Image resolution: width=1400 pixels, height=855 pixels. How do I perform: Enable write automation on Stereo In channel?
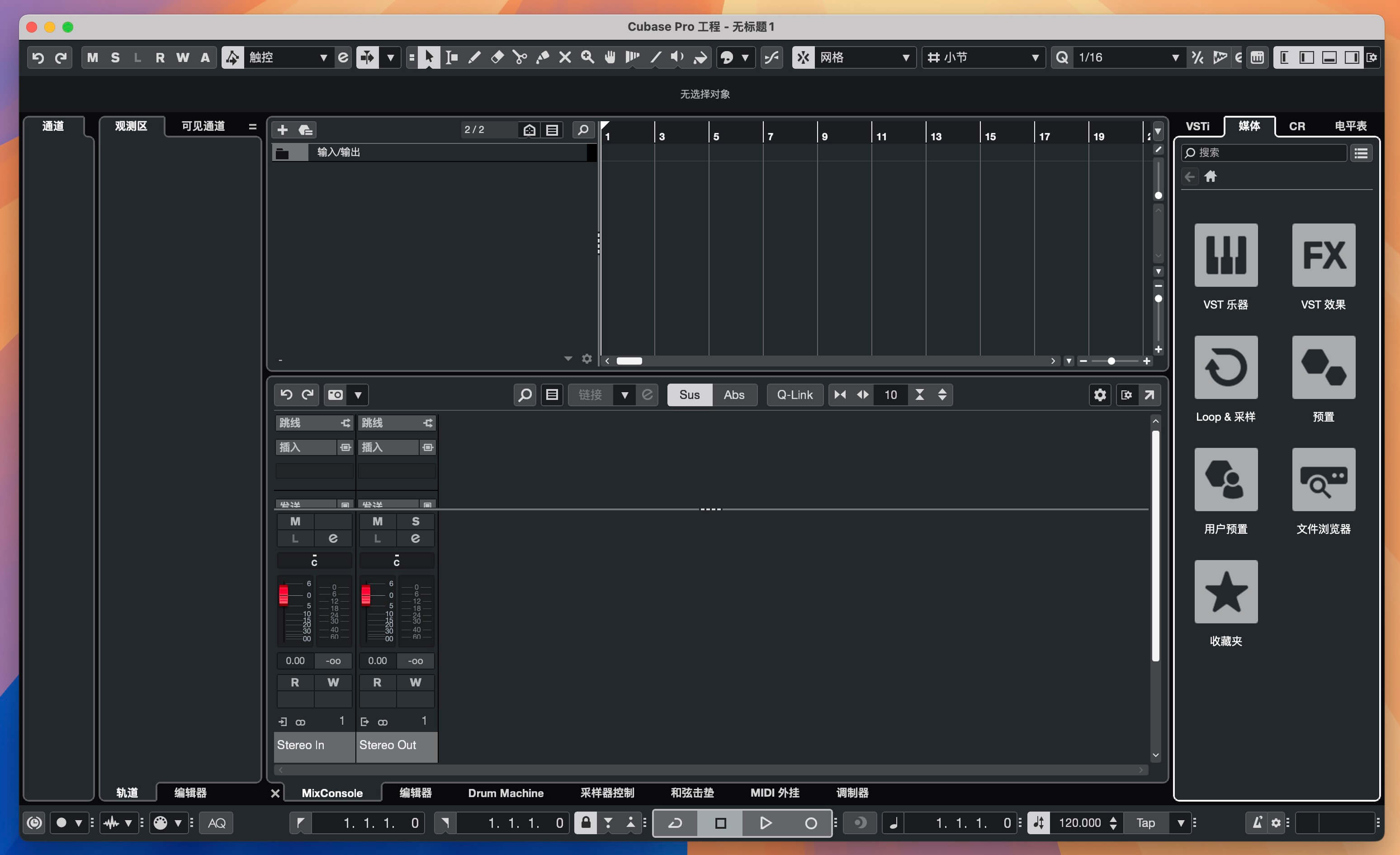333,682
